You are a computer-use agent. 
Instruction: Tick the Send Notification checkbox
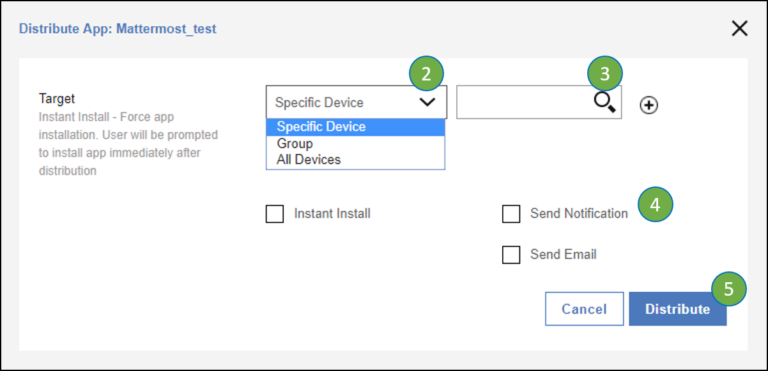(x=511, y=214)
